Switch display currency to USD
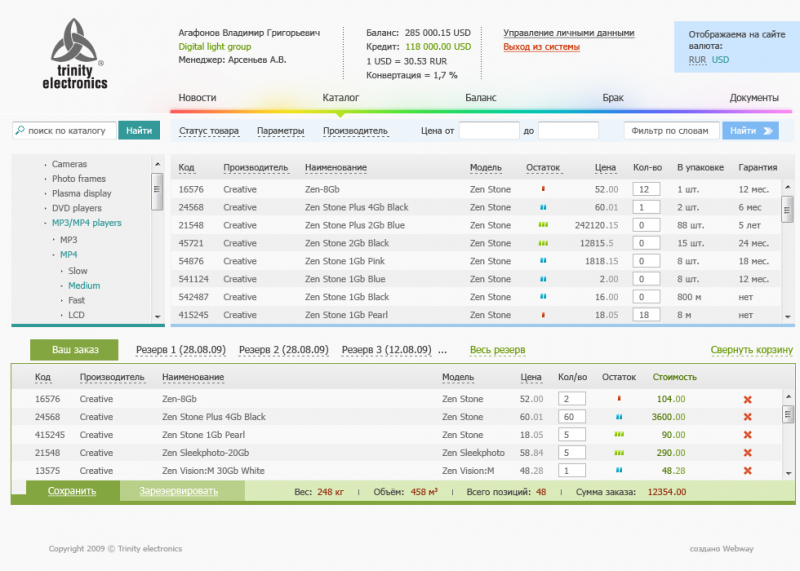This screenshot has height=571, width=800. click(x=720, y=60)
